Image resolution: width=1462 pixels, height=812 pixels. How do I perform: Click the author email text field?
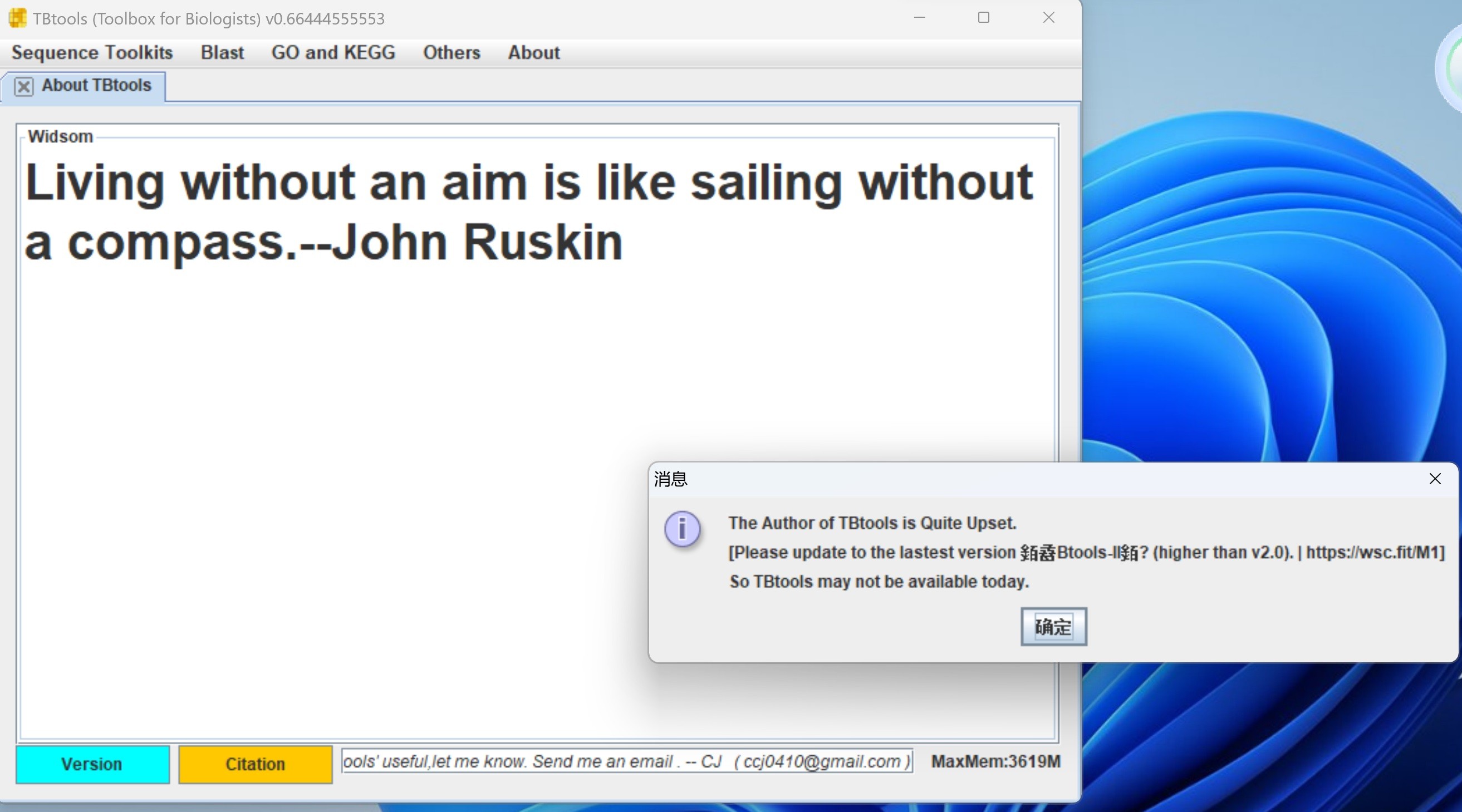[627, 761]
